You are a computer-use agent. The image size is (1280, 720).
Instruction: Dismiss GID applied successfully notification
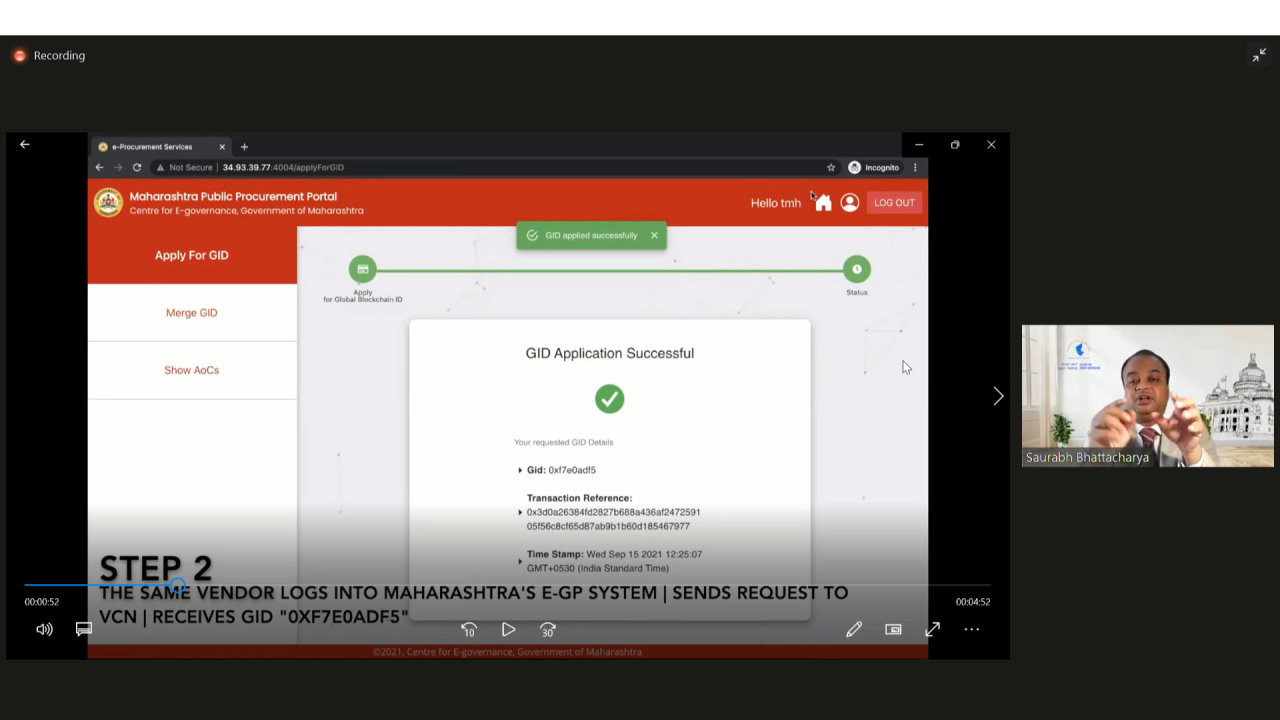(x=654, y=236)
